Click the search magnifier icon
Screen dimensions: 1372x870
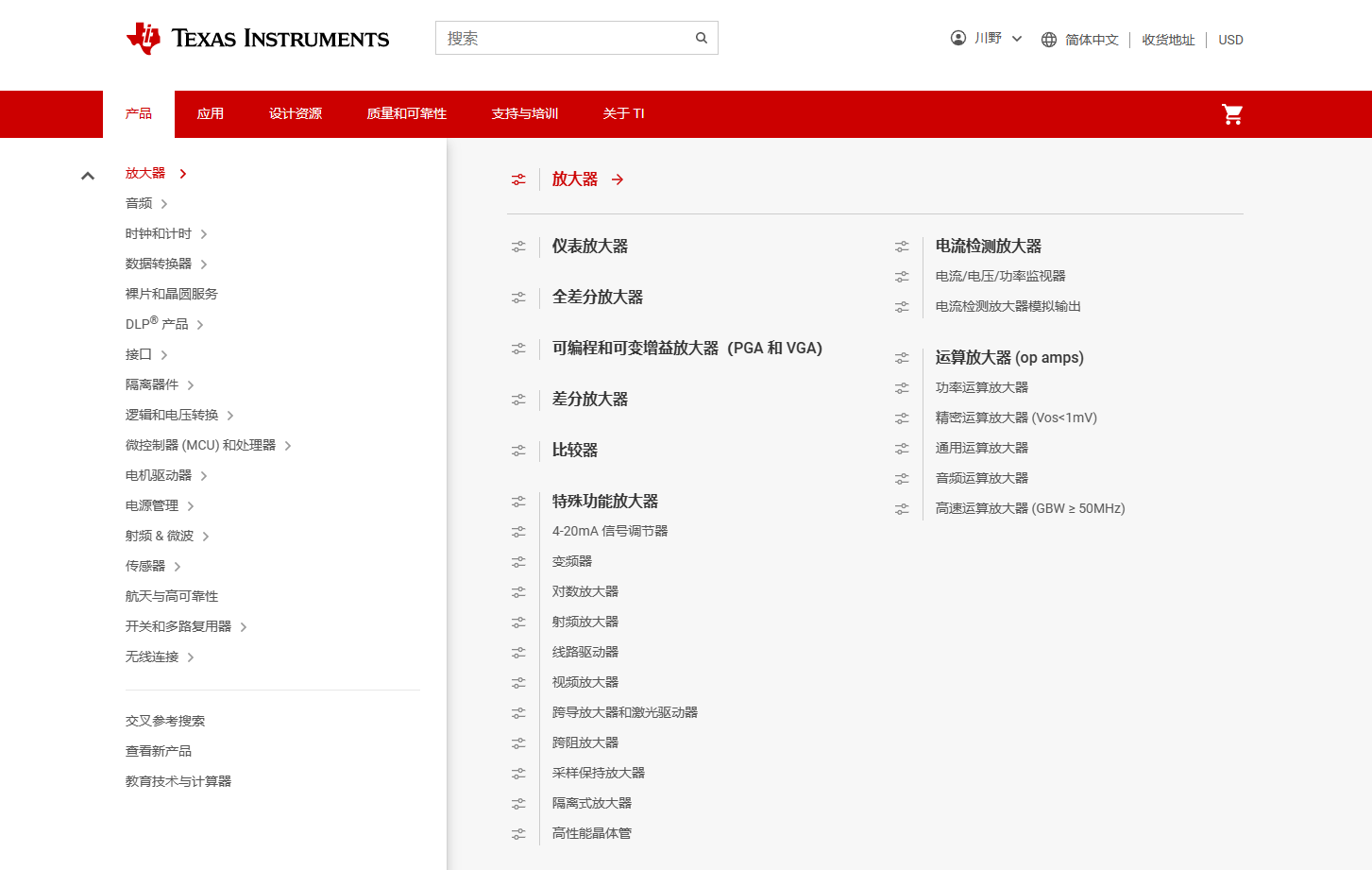click(x=701, y=38)
